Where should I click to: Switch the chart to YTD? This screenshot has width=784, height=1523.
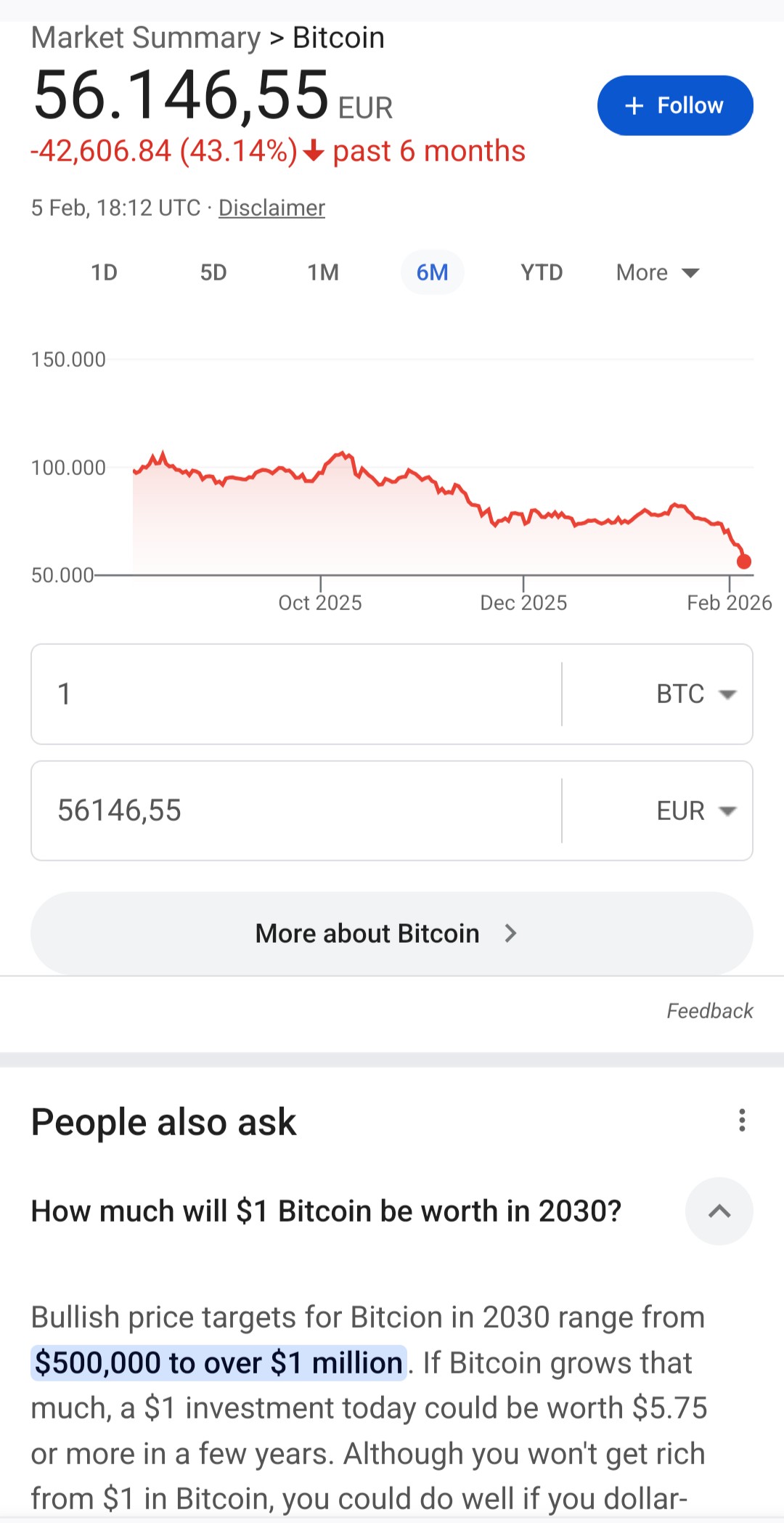click(x=542, y=273)
